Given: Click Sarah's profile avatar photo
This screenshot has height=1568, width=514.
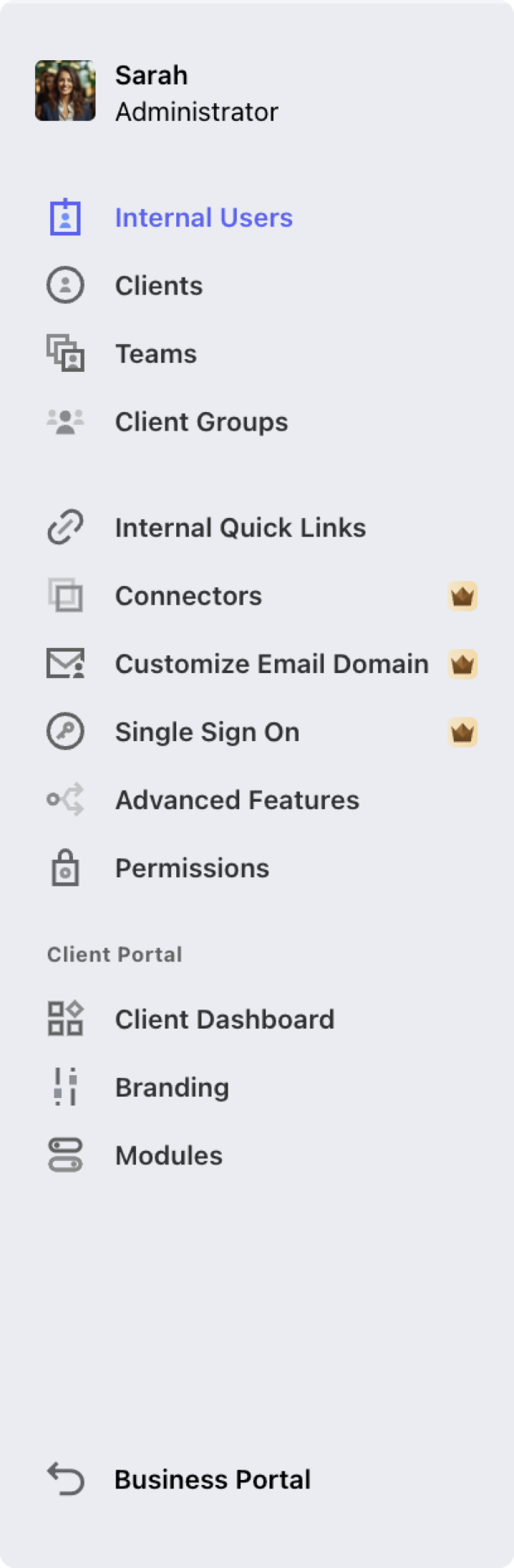Looking at the screenshot, I should (x=65, y=91).
